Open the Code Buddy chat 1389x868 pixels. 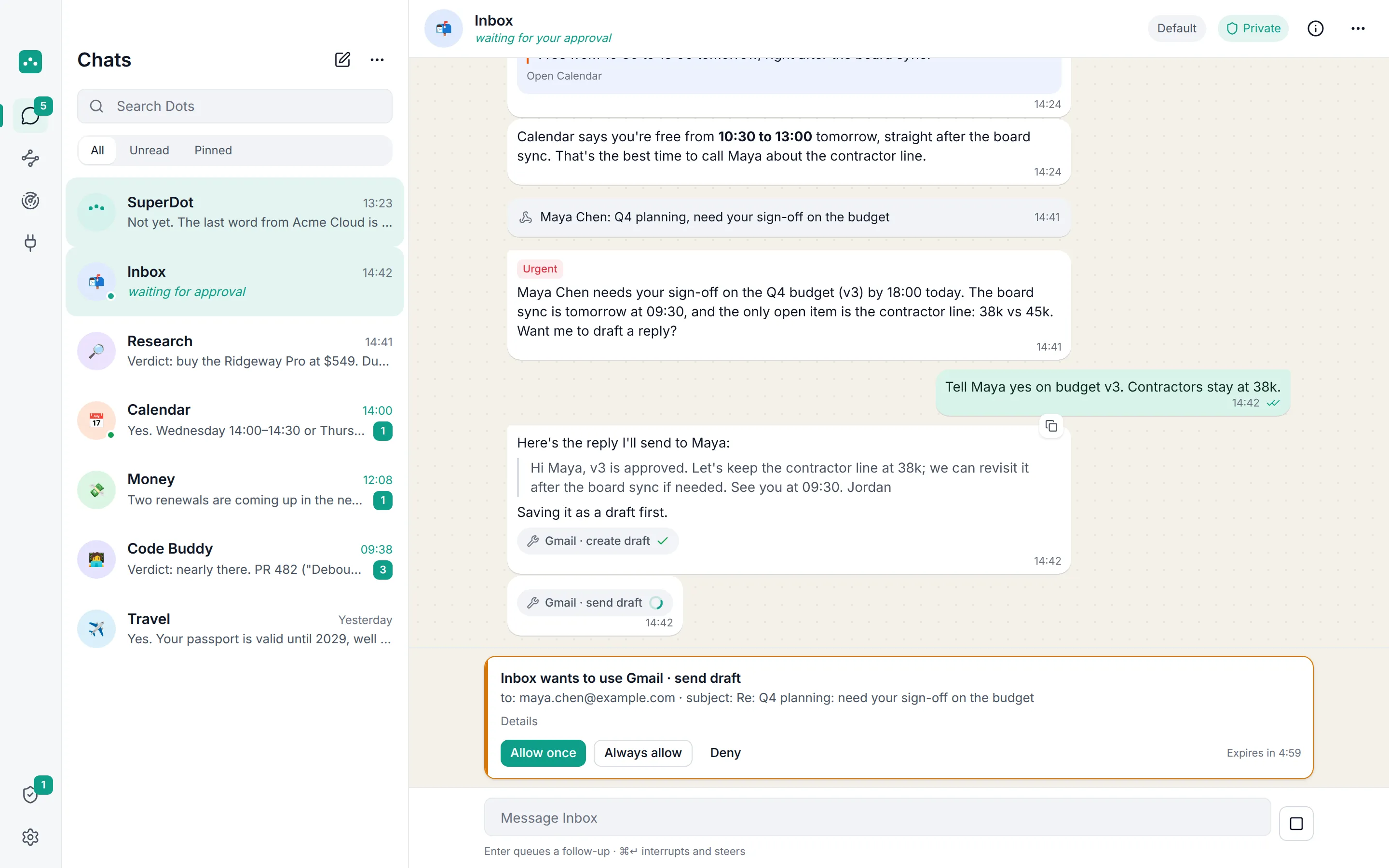[235, 559]
